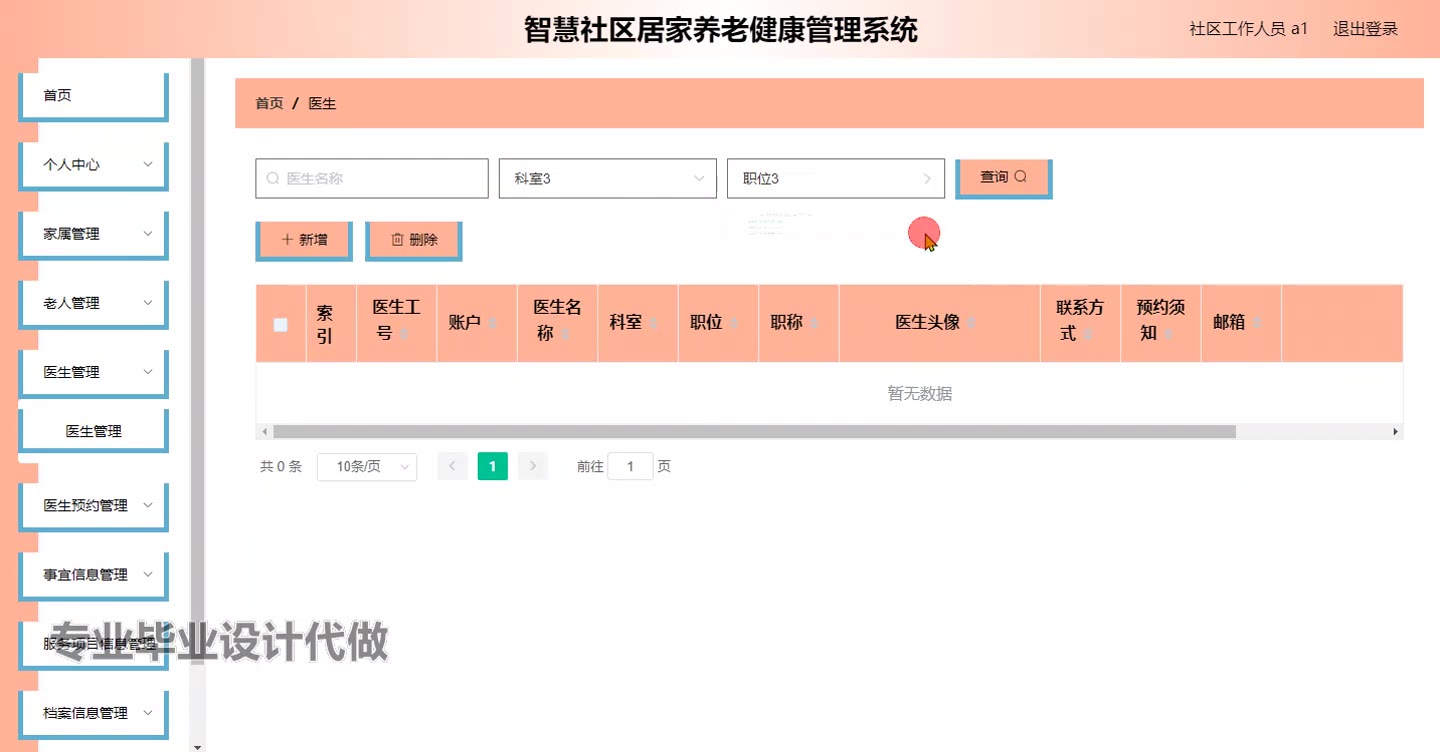Viewport: 1440px width, 752px height.
Task: Open 首页 in the left sidebar
Action: pos(93,96)
